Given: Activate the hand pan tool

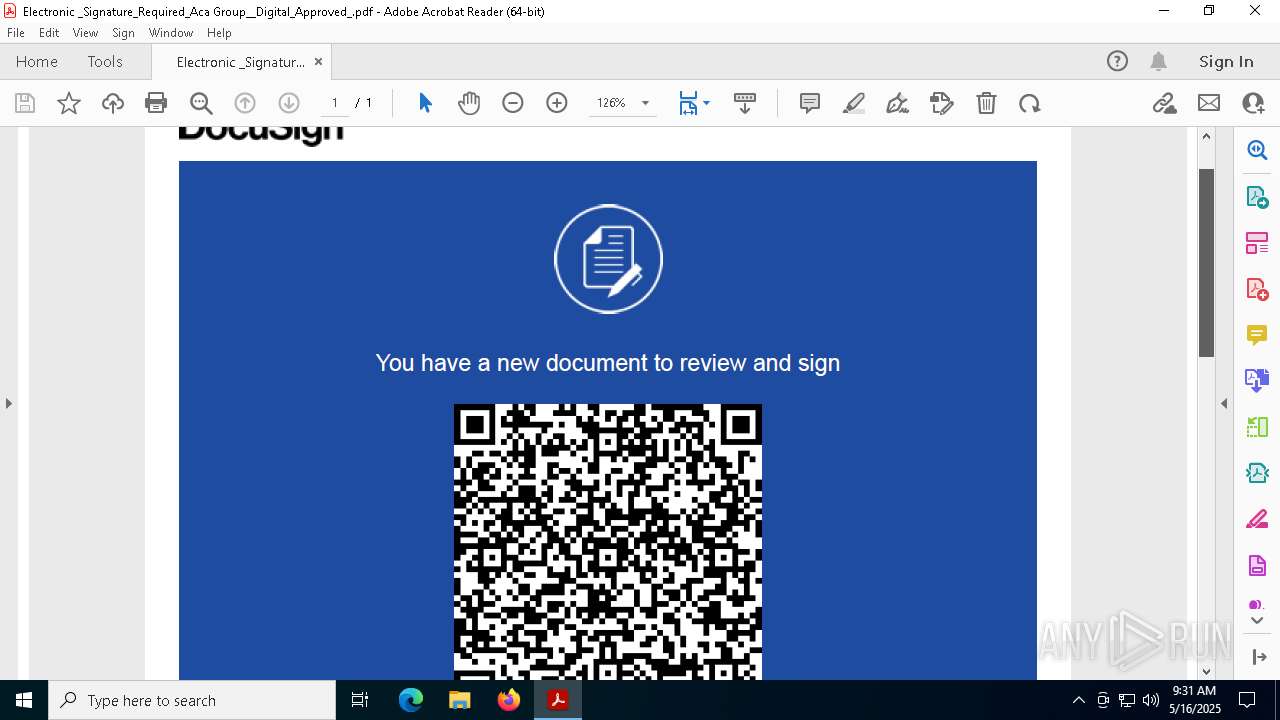Looking at the screenshot, I should click(469, 103).
